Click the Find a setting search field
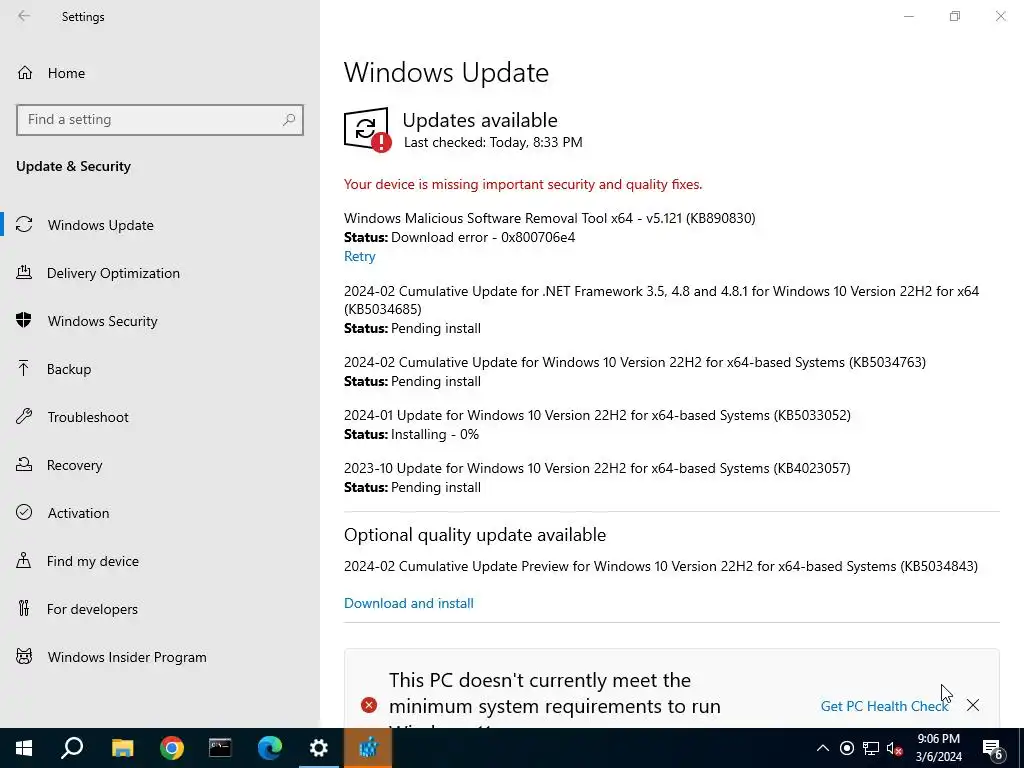 160,120
